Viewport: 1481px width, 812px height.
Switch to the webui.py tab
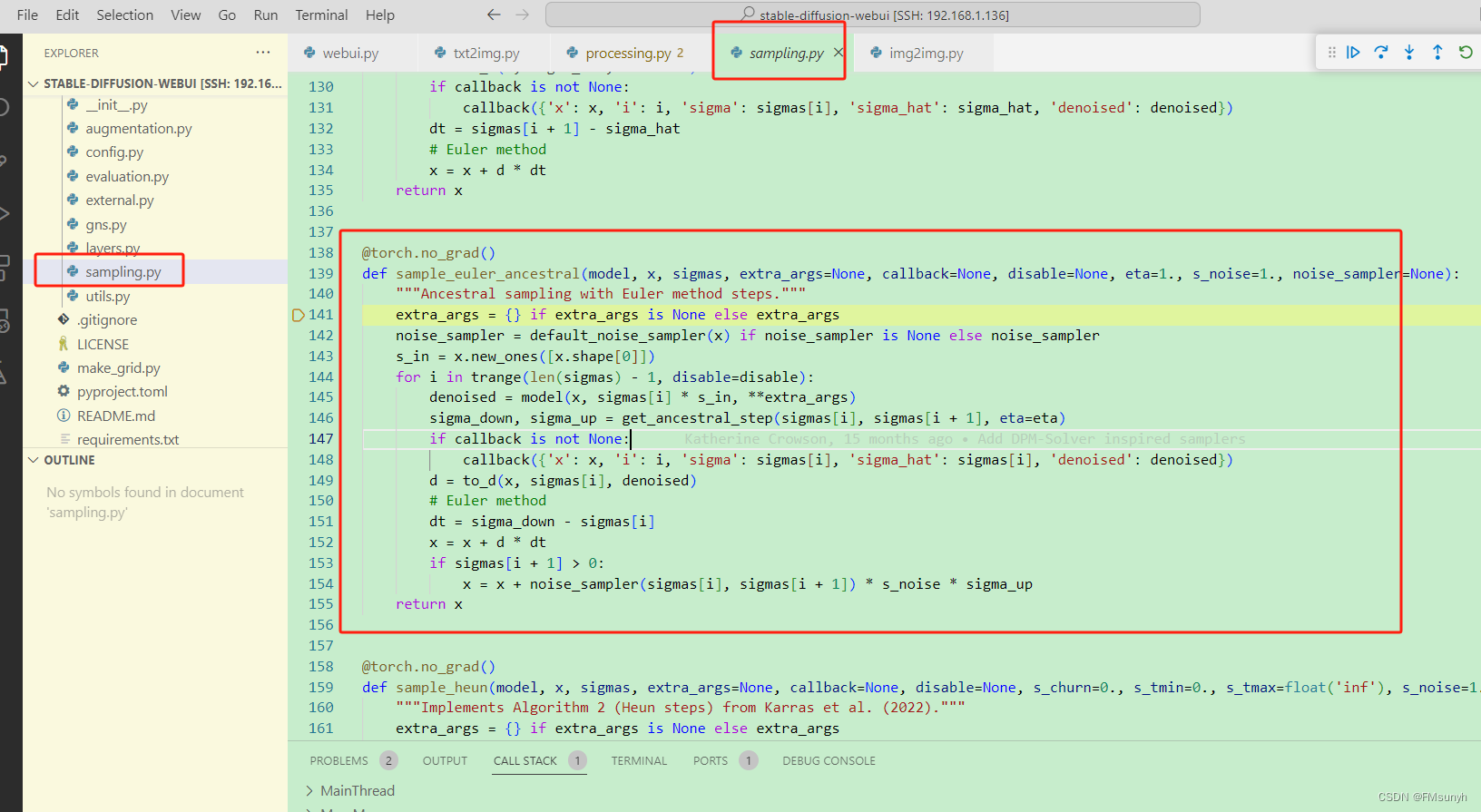coord(352,53)
